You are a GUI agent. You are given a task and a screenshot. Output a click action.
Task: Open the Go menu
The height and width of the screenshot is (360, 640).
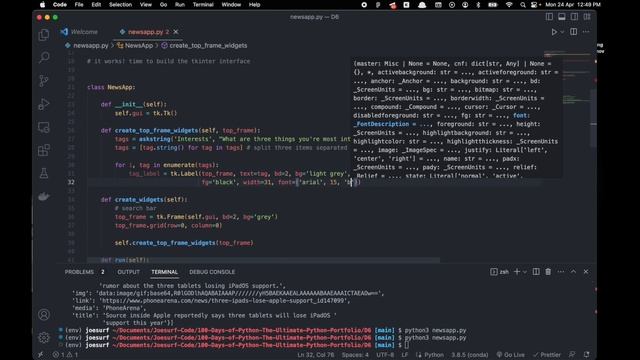pos(163,5)
